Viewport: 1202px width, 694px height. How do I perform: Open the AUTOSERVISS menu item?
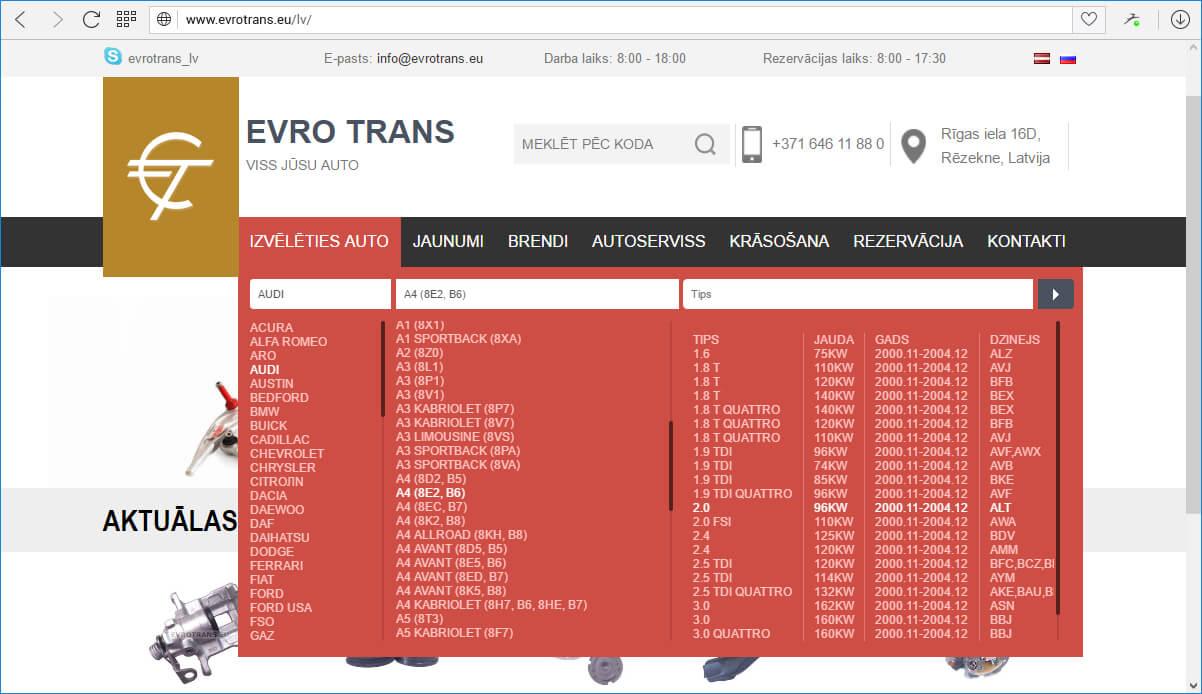649,241
